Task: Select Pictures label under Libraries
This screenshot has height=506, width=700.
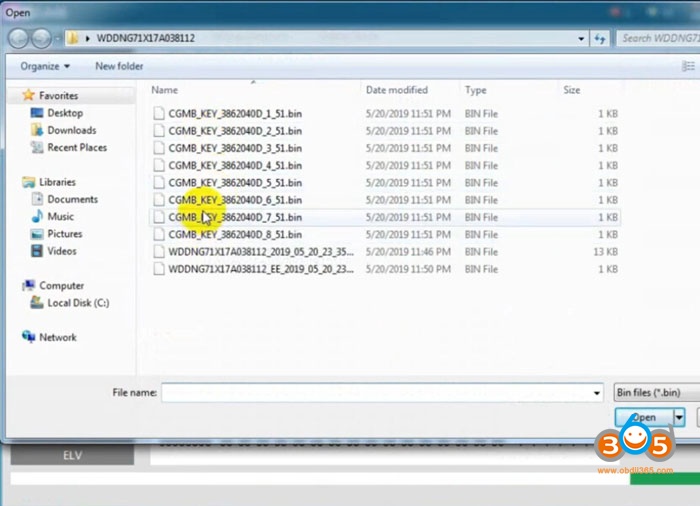Action: tap(65, 234)
